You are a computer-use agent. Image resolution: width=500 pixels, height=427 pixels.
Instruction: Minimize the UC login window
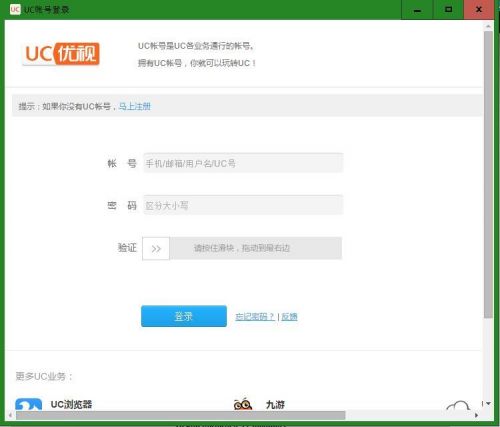417,10
